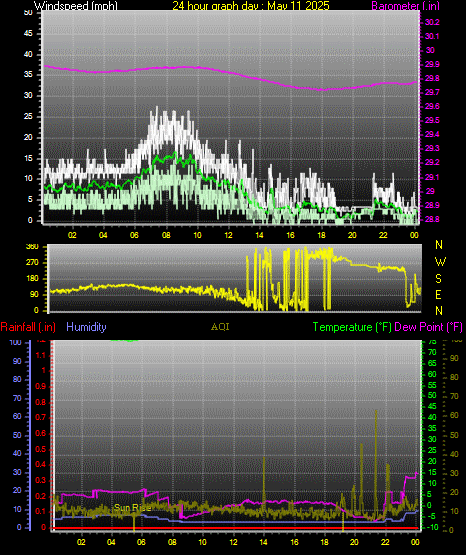Click the '-10' green temperature axis value
This screenshot has height=555, width=466.
433,527
